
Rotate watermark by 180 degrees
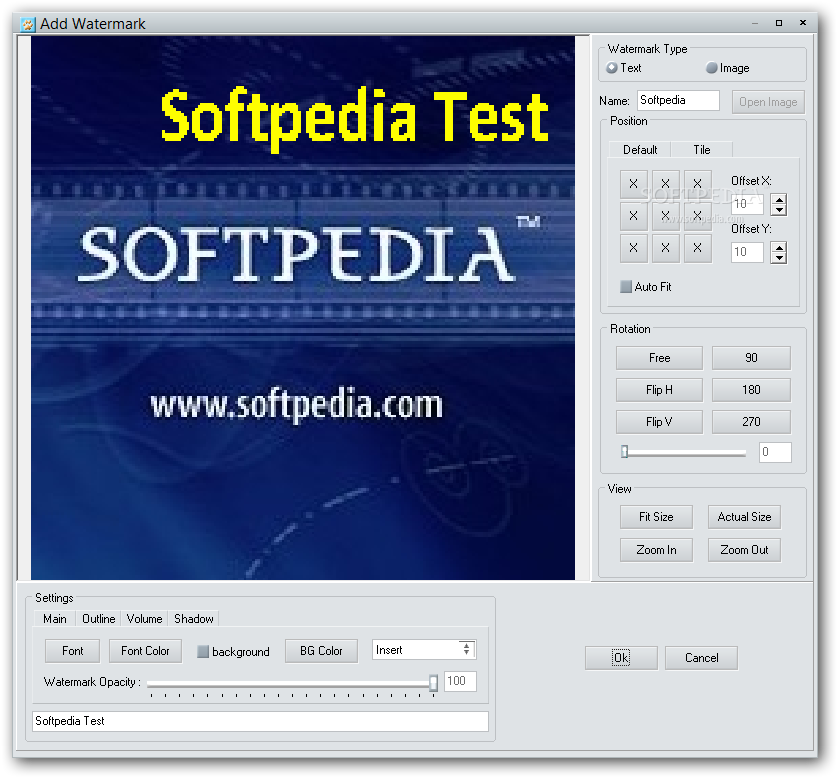coord(751,390)
